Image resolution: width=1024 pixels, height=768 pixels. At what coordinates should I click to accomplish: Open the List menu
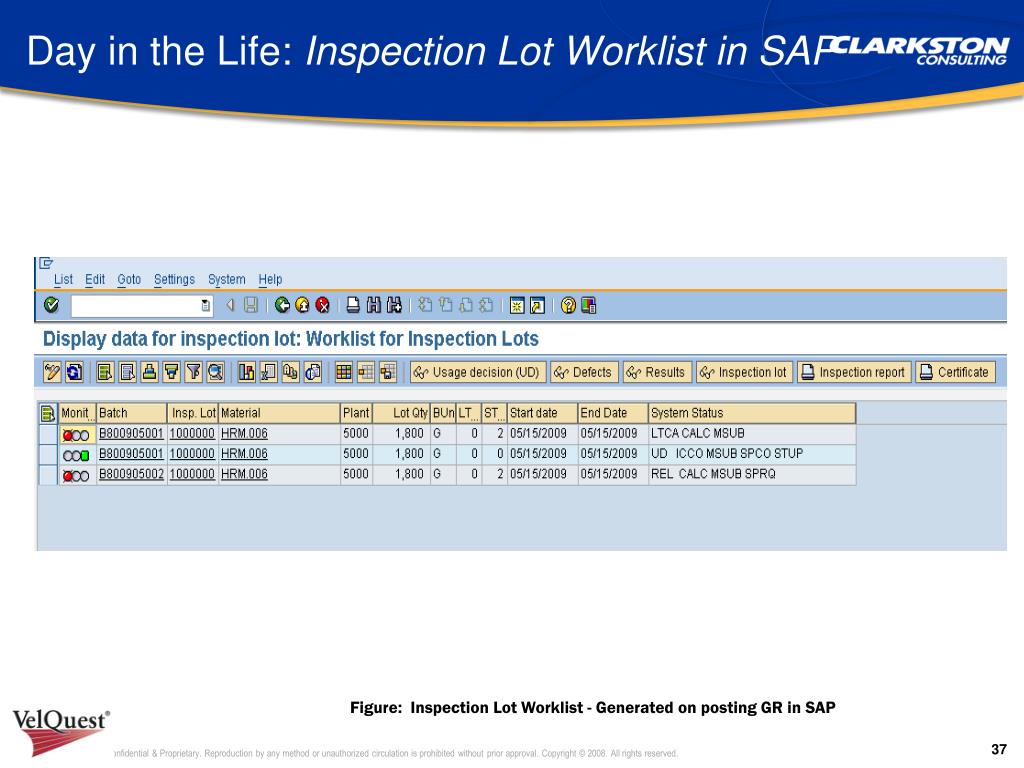63,280
